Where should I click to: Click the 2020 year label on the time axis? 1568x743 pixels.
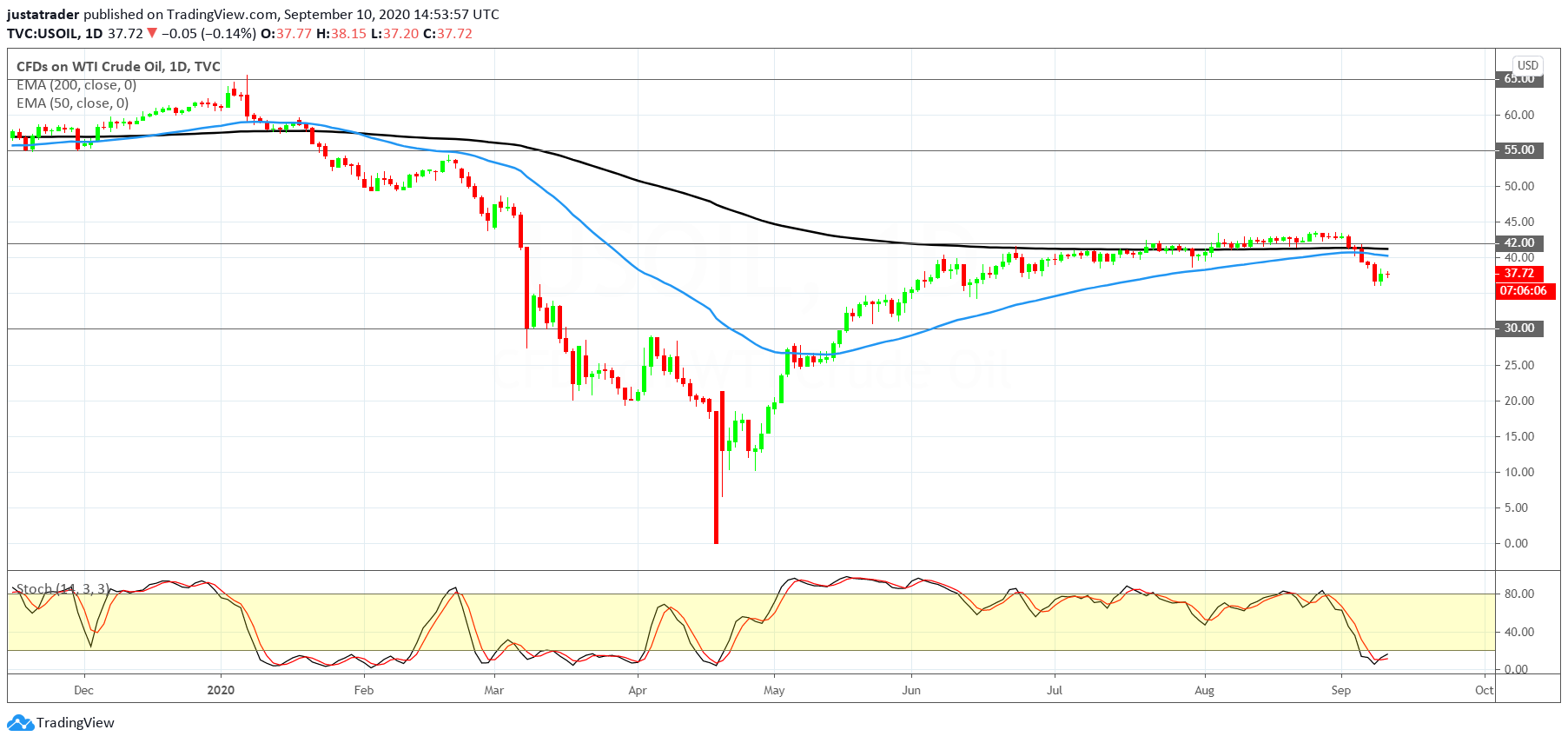tap(221, 691)
